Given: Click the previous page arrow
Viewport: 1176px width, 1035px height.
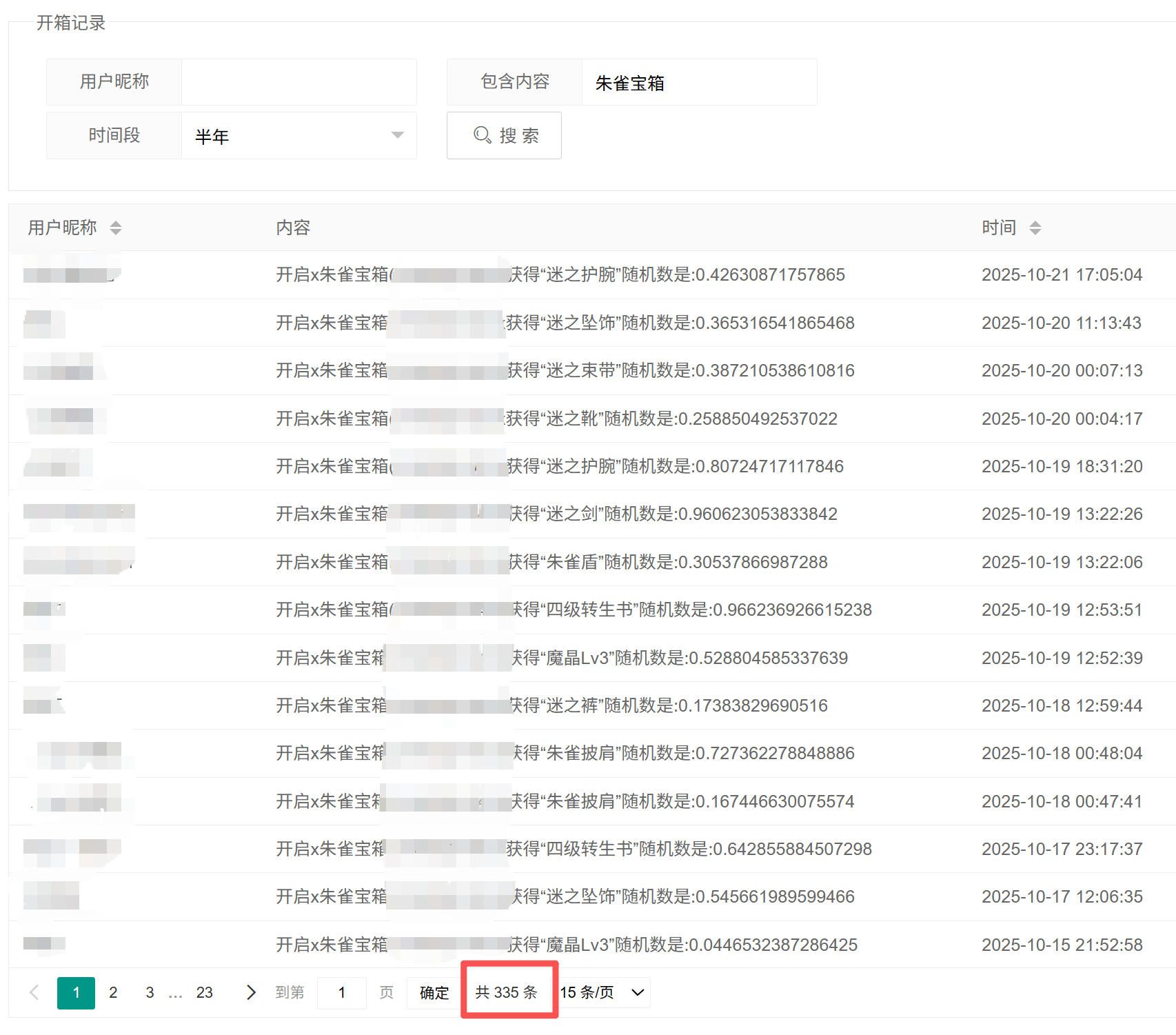Looking at the screenshot, I should 34,992.
